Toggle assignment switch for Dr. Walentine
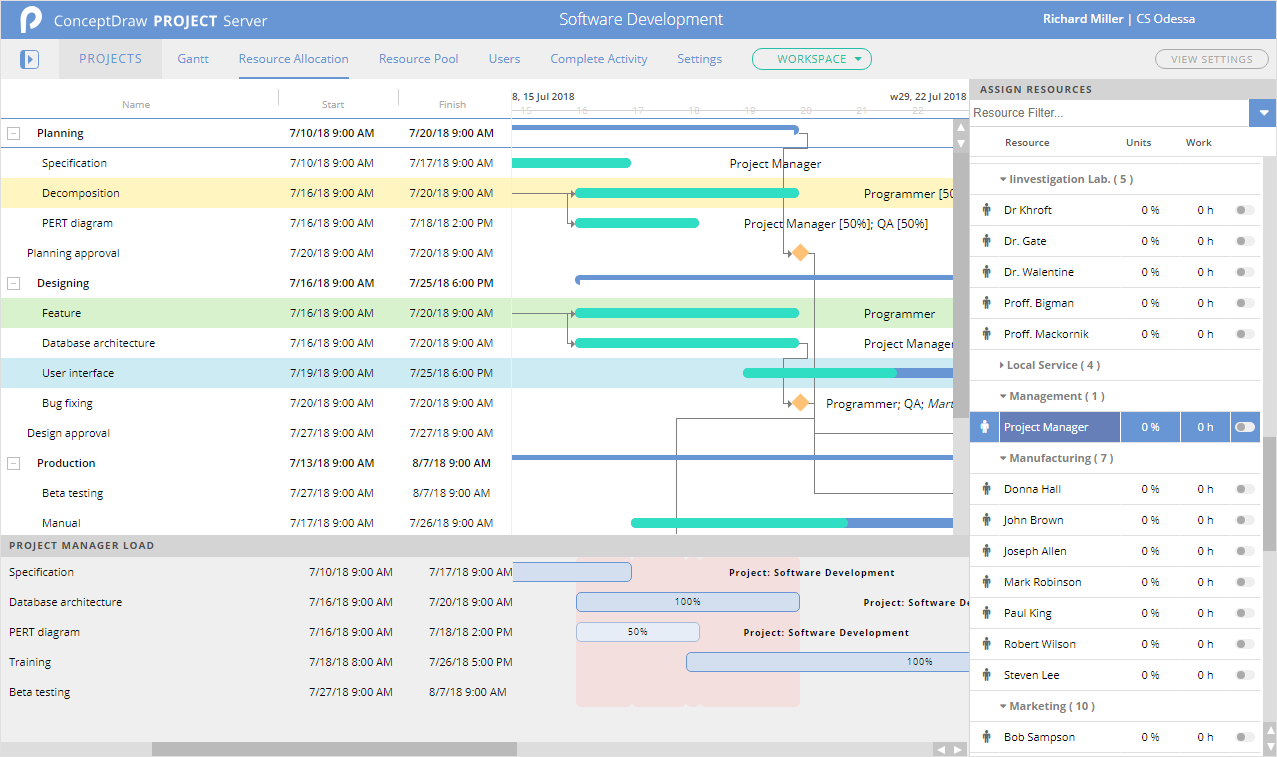 [x=1245, y=272]
